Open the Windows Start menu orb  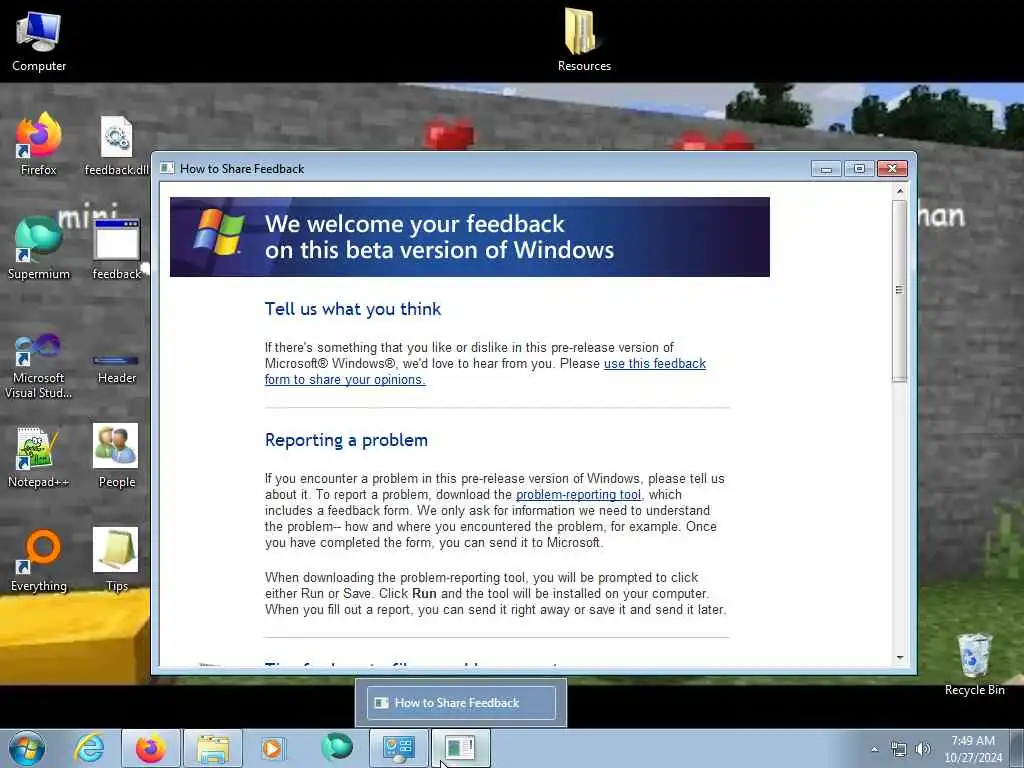click(x=27, y=748)
